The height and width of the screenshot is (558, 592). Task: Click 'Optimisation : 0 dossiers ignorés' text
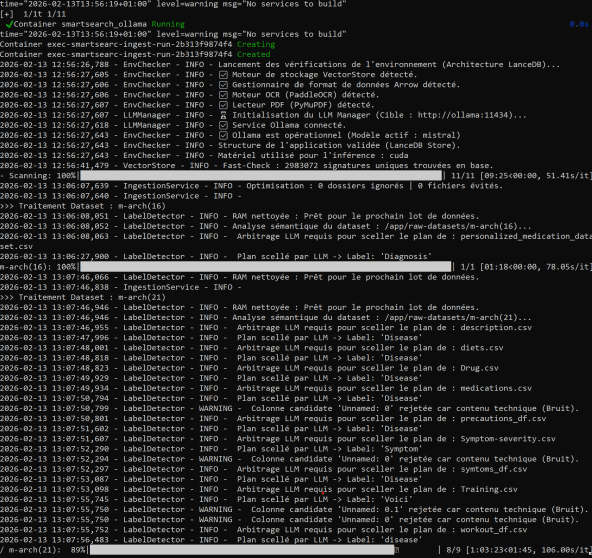point(325,186)
